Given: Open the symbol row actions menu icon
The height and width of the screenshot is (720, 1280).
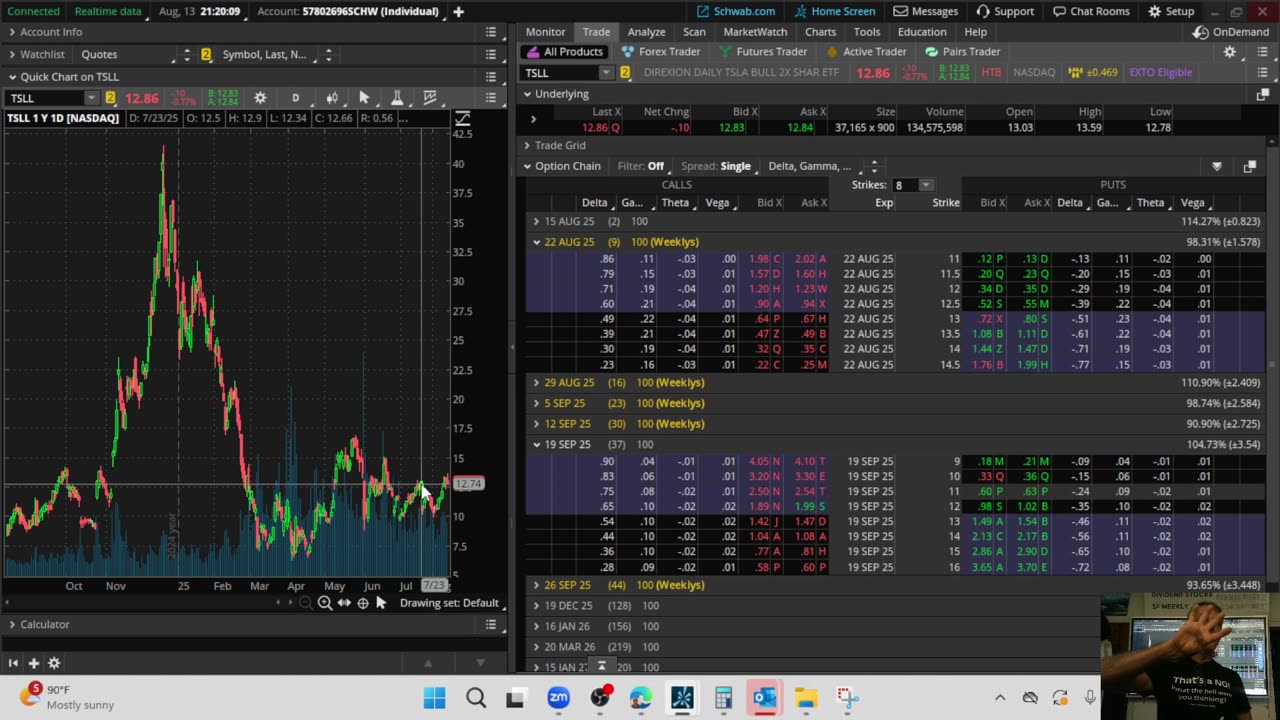Looking at the screenshot, I should (x=1263, y=72).
